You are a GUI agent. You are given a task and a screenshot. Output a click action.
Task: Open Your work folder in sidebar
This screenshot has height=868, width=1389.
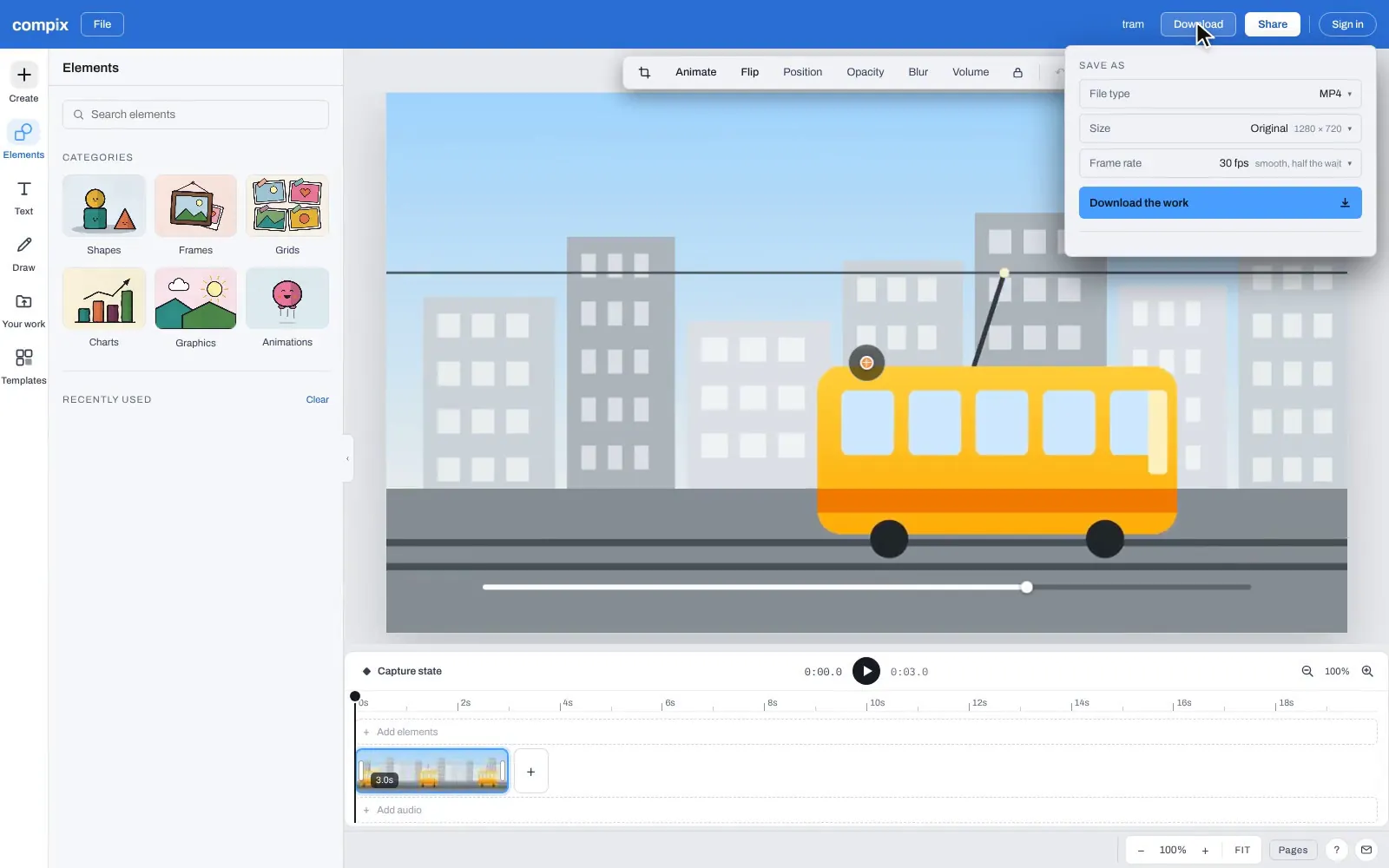click(x=23, y=310)
